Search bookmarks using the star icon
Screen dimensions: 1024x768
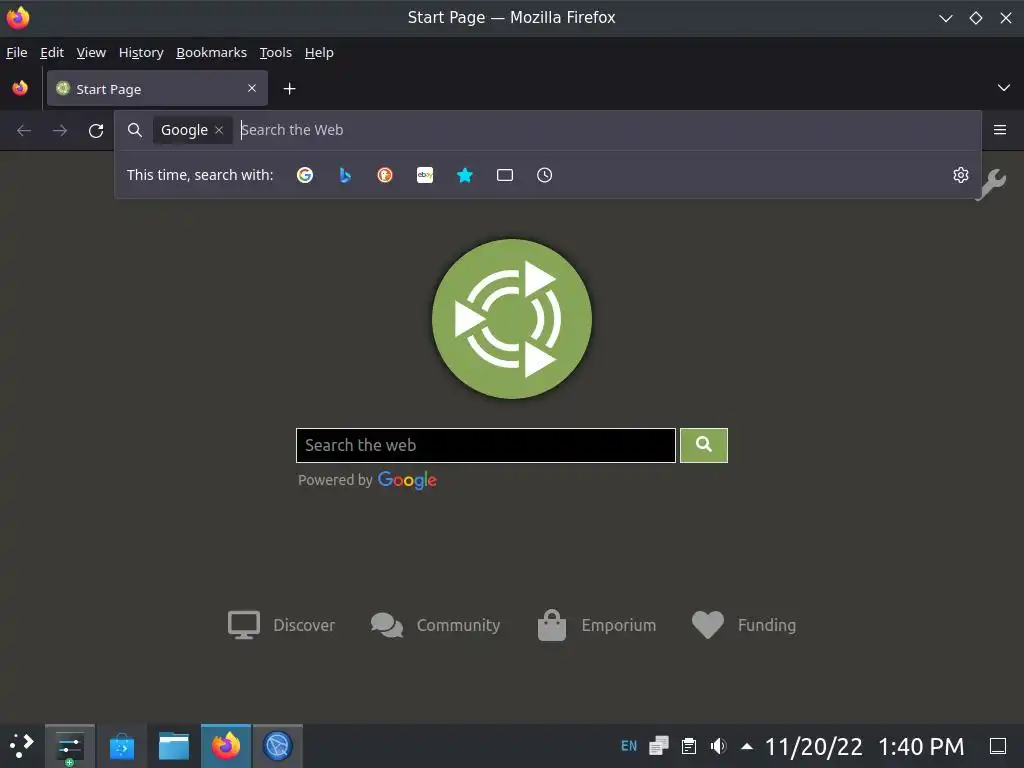coord(464,175)
